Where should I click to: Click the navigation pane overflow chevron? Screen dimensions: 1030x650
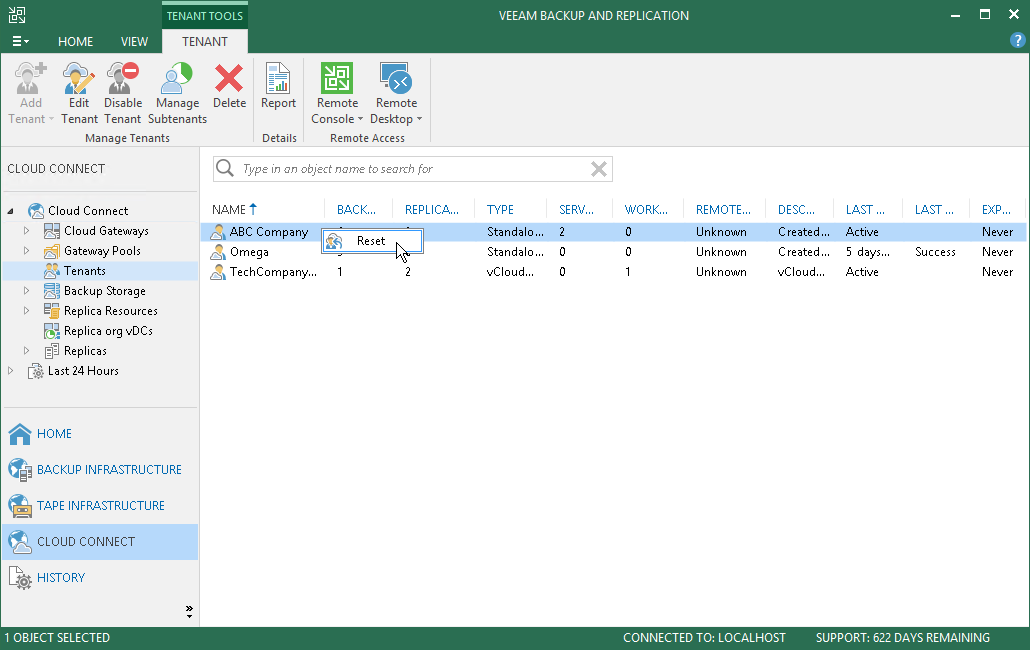pyautogui.click(x=189, y=611)
